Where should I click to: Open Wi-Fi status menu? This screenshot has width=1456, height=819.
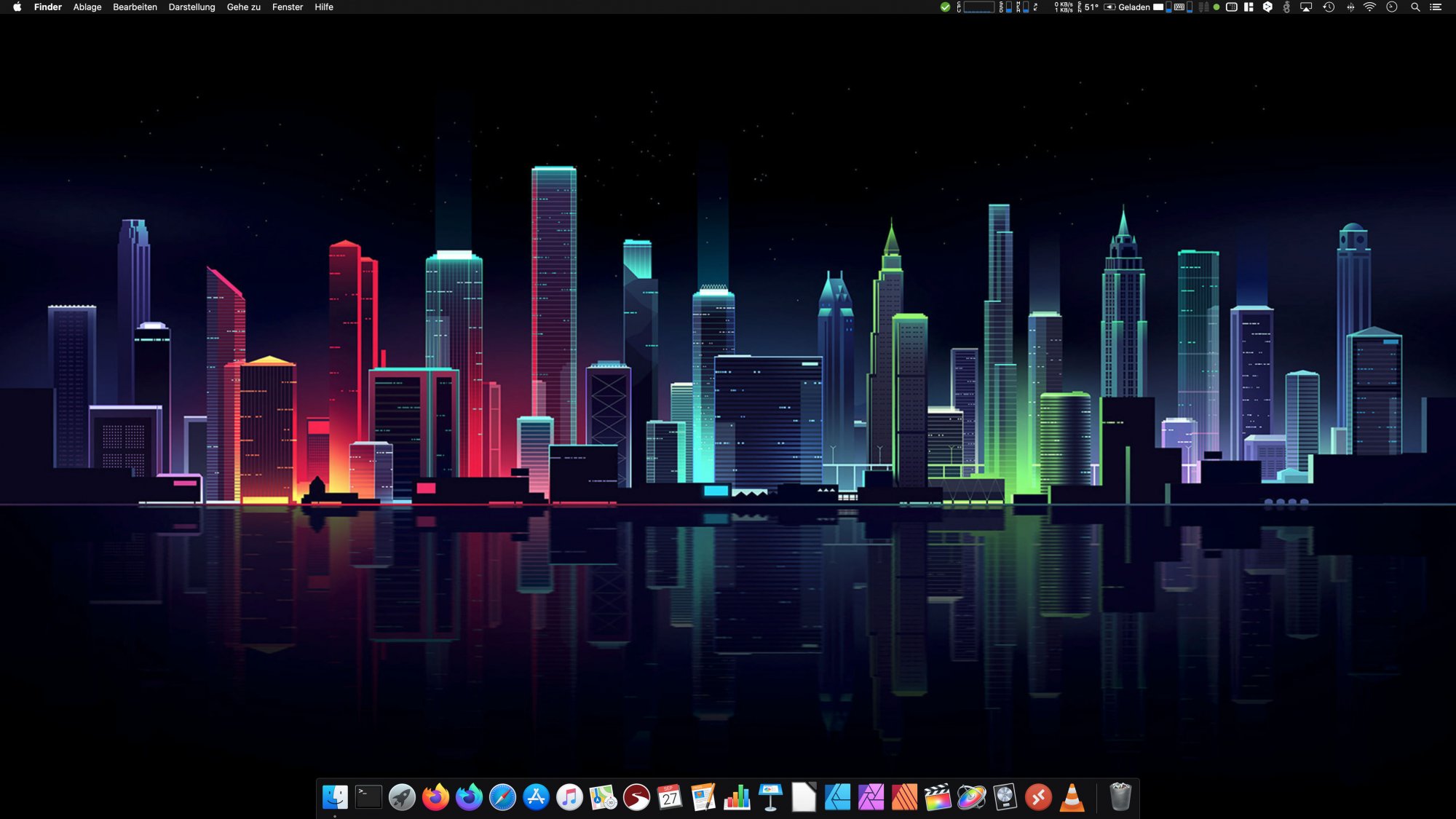tap(1369, 7)
